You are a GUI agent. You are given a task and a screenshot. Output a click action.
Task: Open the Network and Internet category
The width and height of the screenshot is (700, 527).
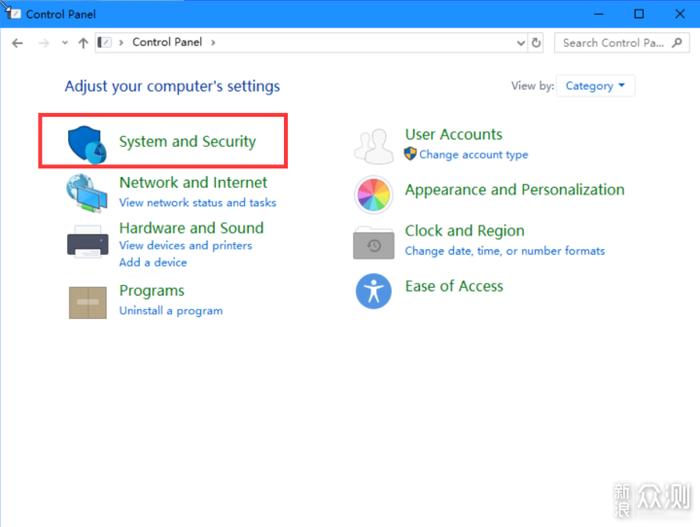click(193, 182)
